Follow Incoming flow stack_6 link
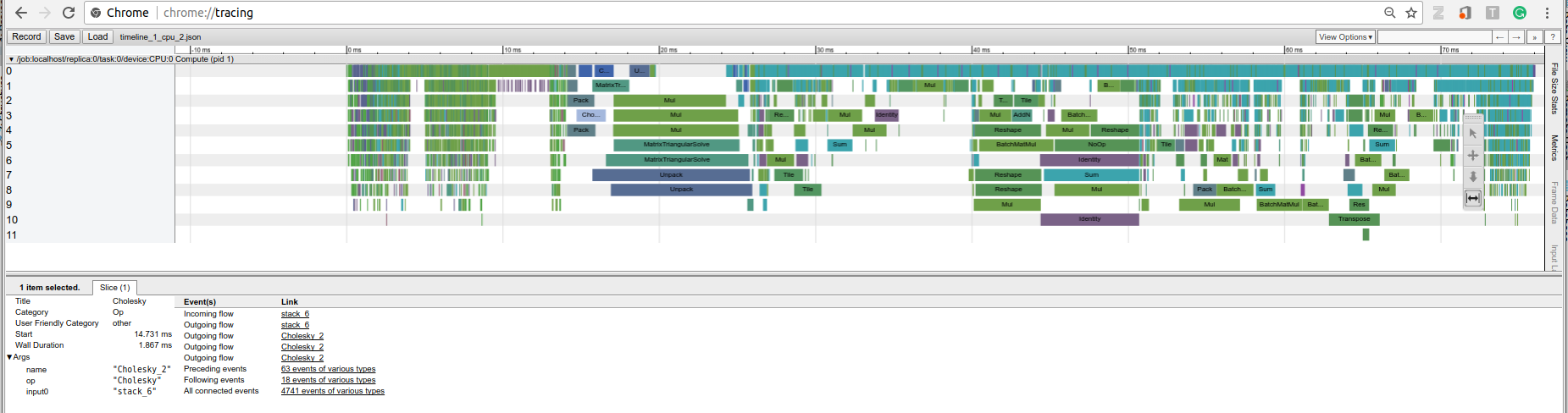Viewport: 1568px width, 413px height. pos(295,314)
